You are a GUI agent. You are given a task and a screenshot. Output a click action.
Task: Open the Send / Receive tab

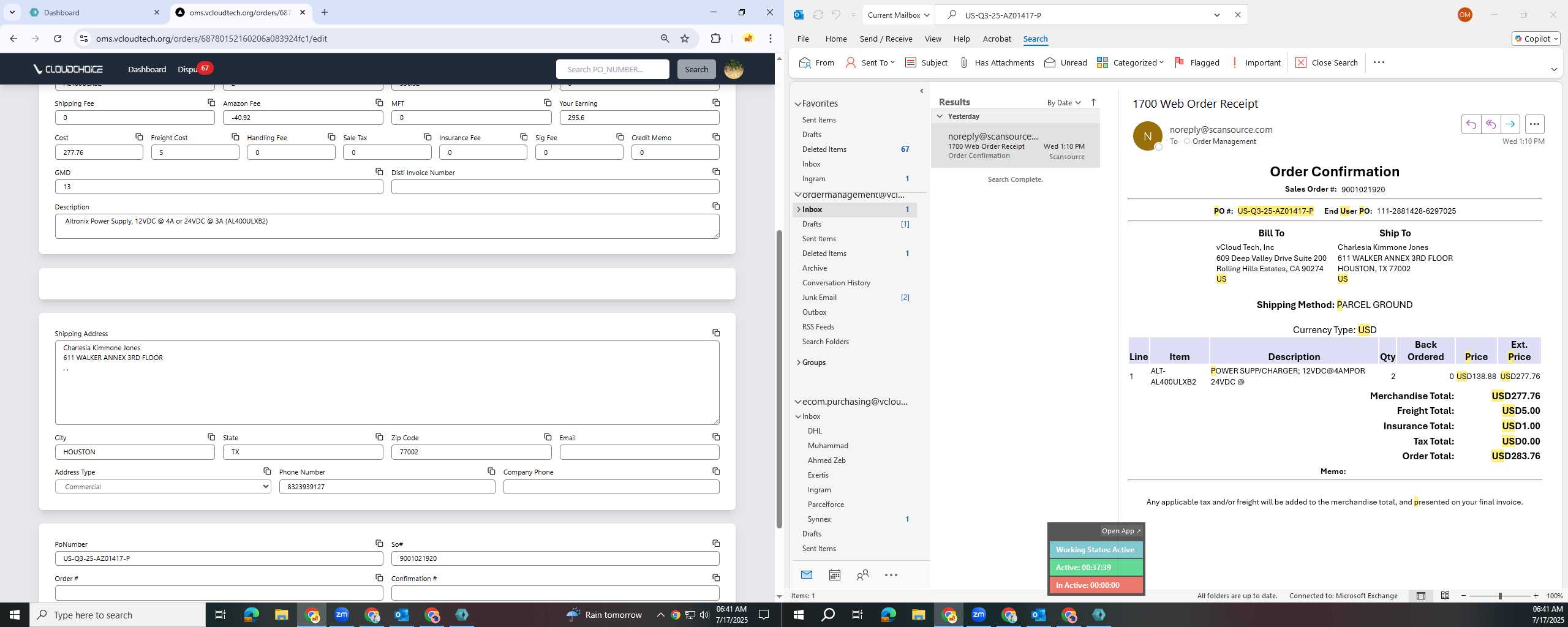[x=886, y=39]
